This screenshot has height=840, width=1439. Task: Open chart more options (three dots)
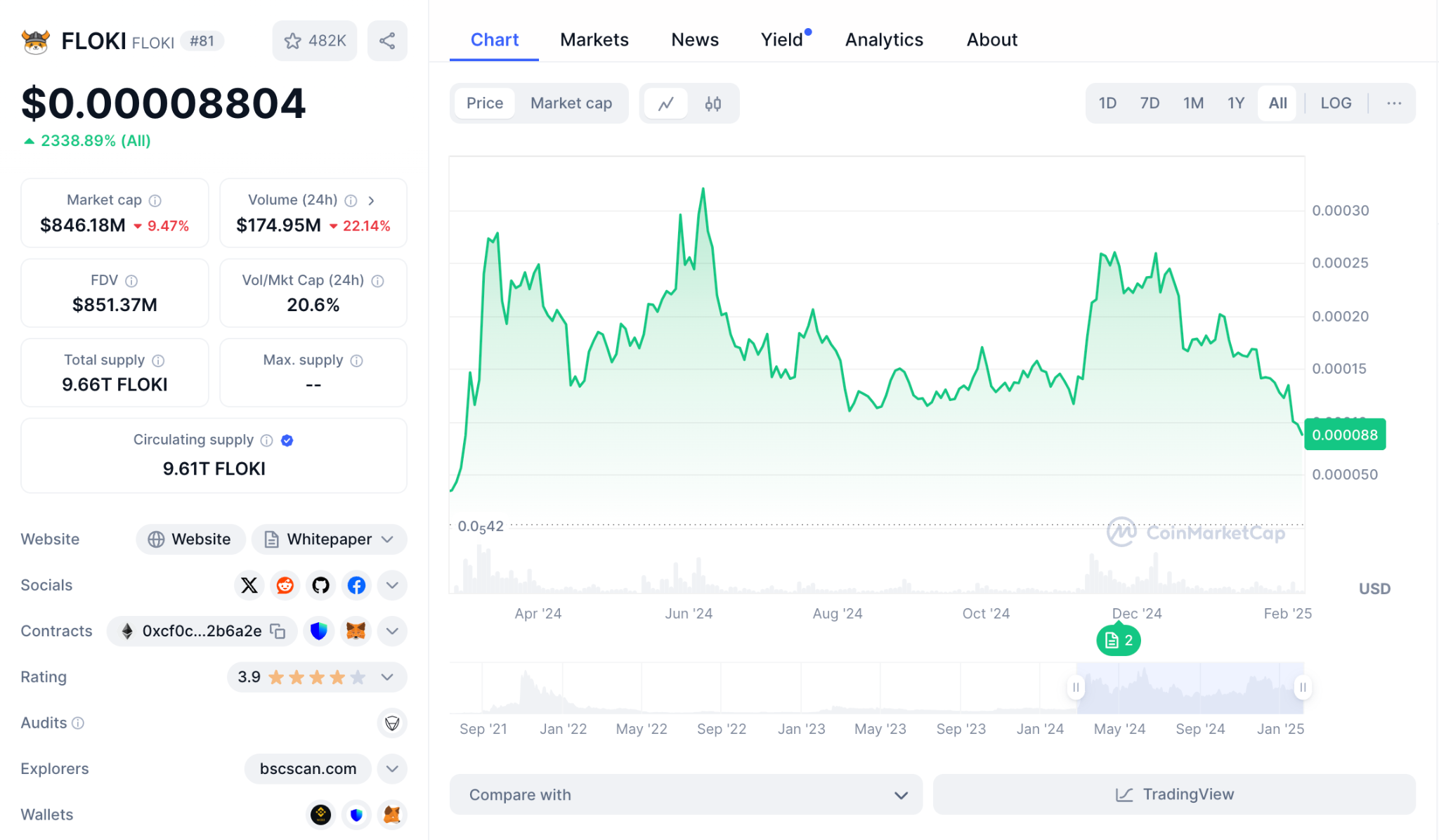point(1394,103)
